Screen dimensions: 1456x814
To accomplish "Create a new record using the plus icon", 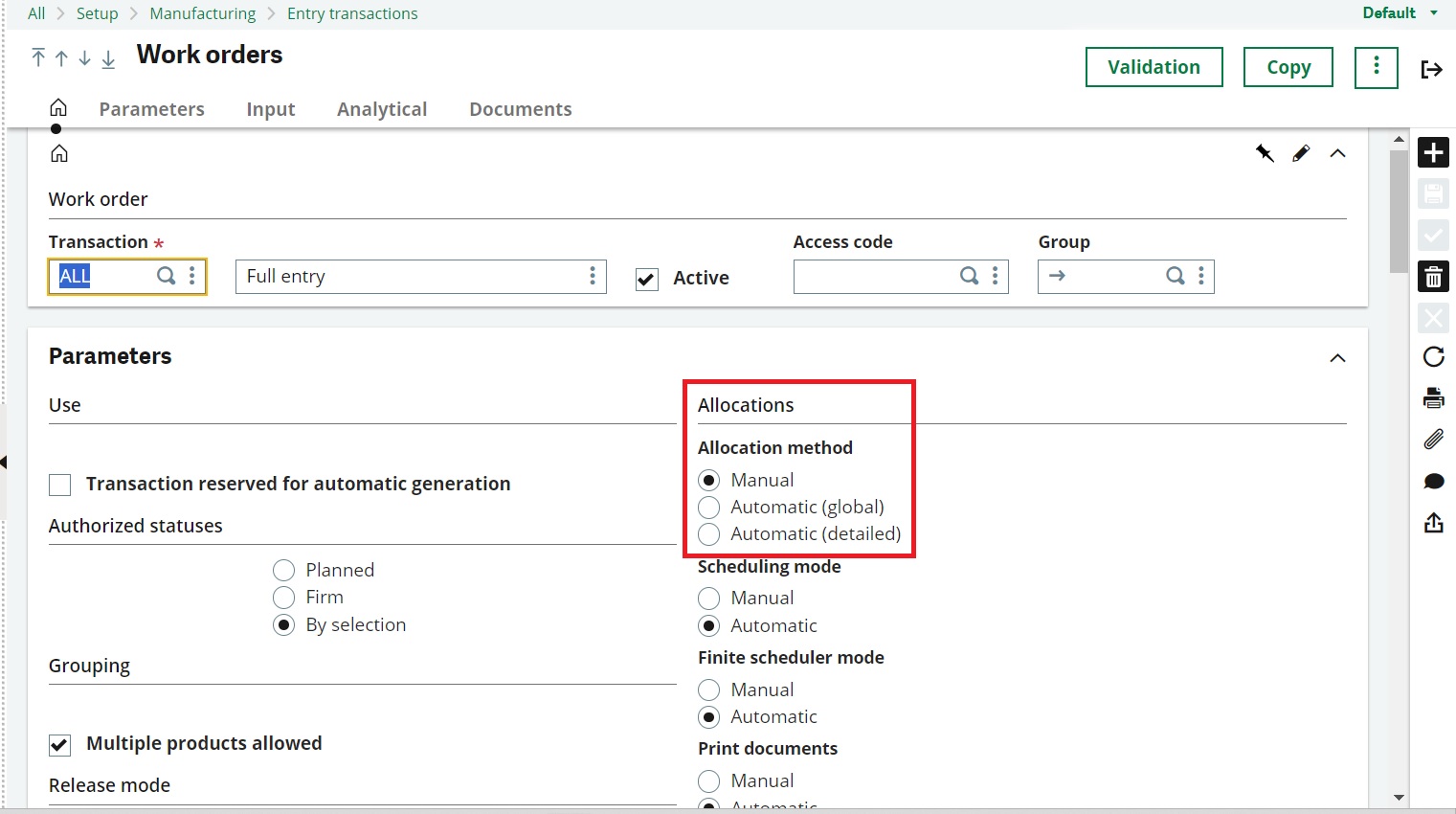I will tap(1433, 151).
